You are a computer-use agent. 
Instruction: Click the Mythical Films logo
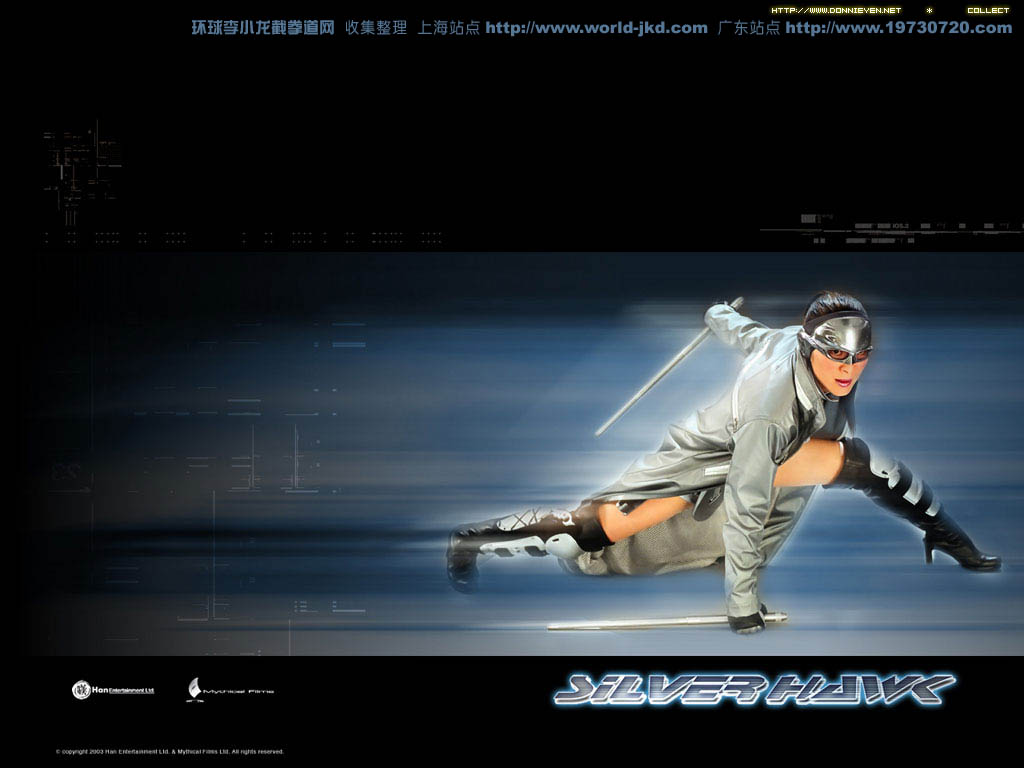pos(231,690)
